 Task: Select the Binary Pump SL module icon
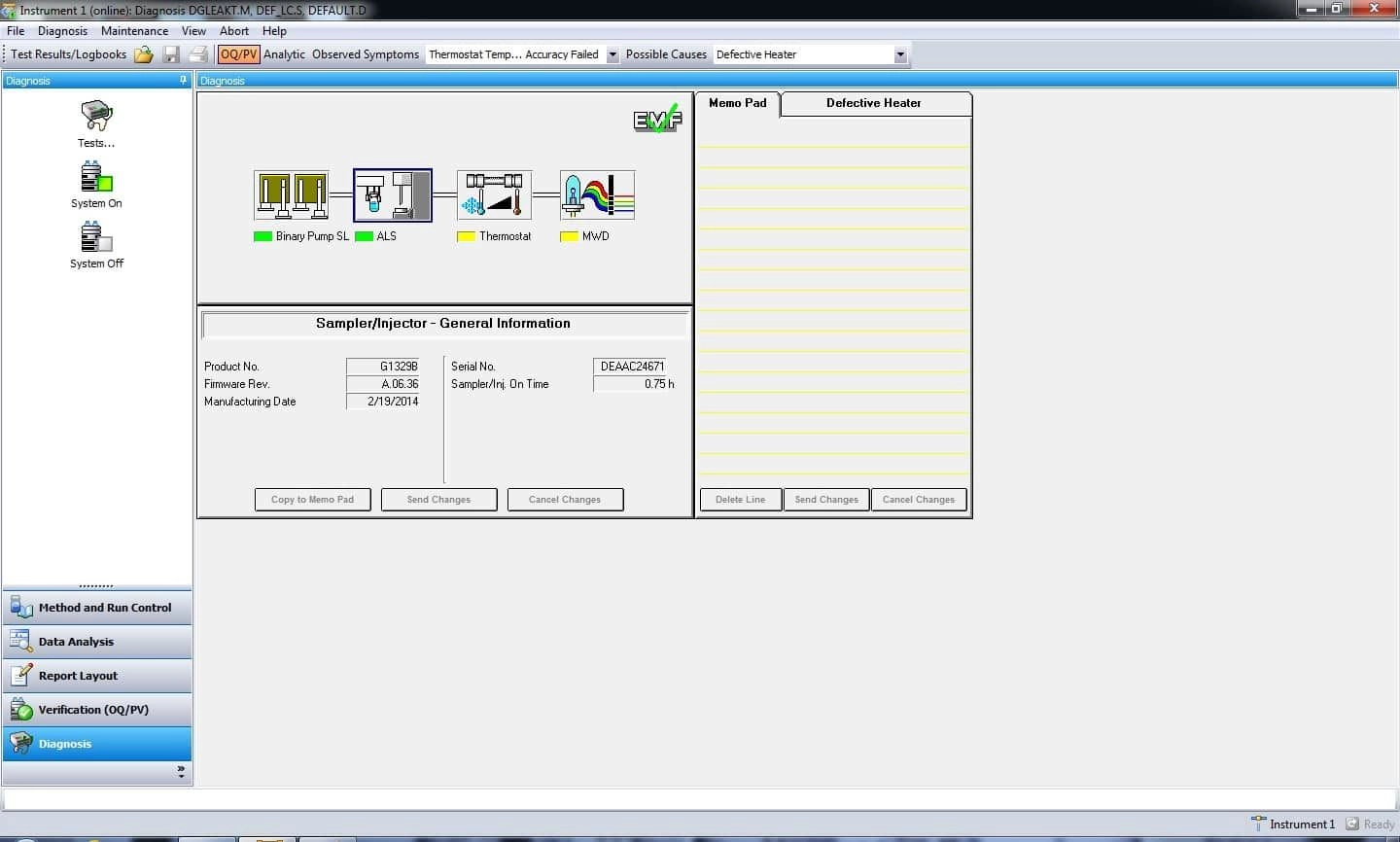[291, 194]
